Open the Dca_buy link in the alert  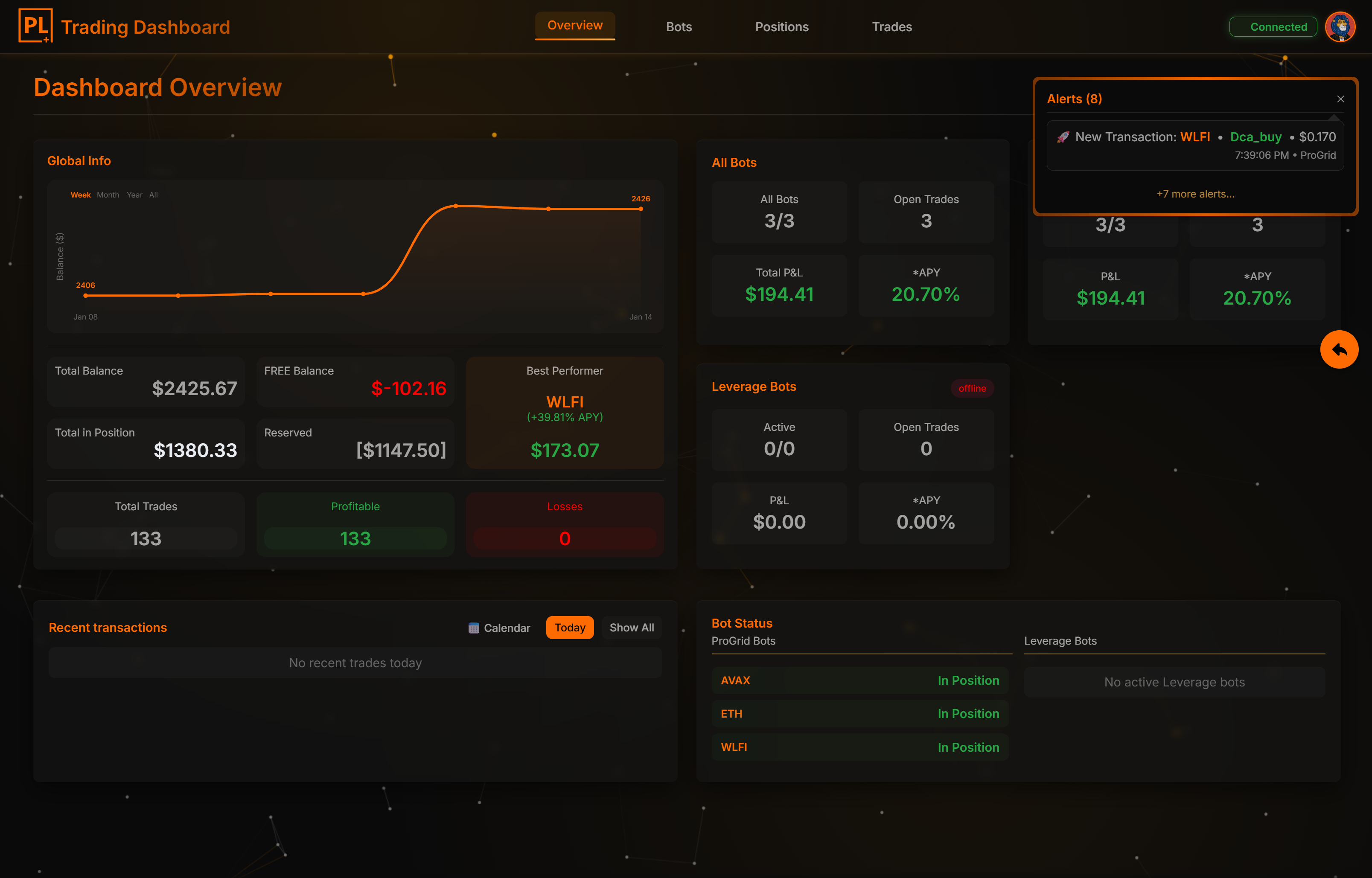click(x=1255, y=137)
